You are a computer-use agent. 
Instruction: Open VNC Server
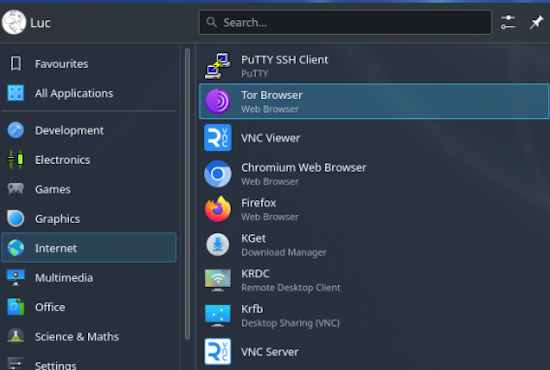(x=374, y=352)
